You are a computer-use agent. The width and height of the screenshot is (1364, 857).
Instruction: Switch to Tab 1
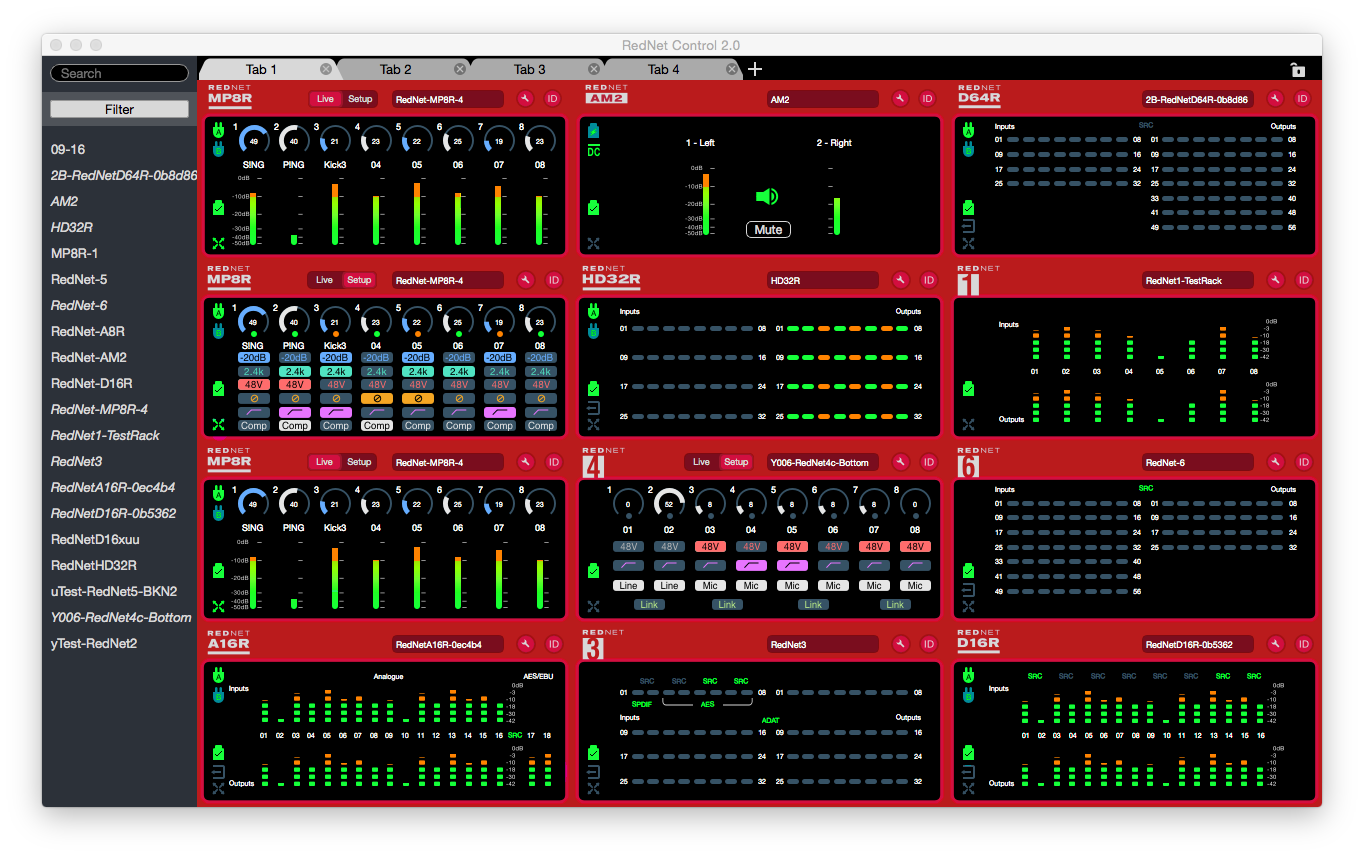[261, 69]
